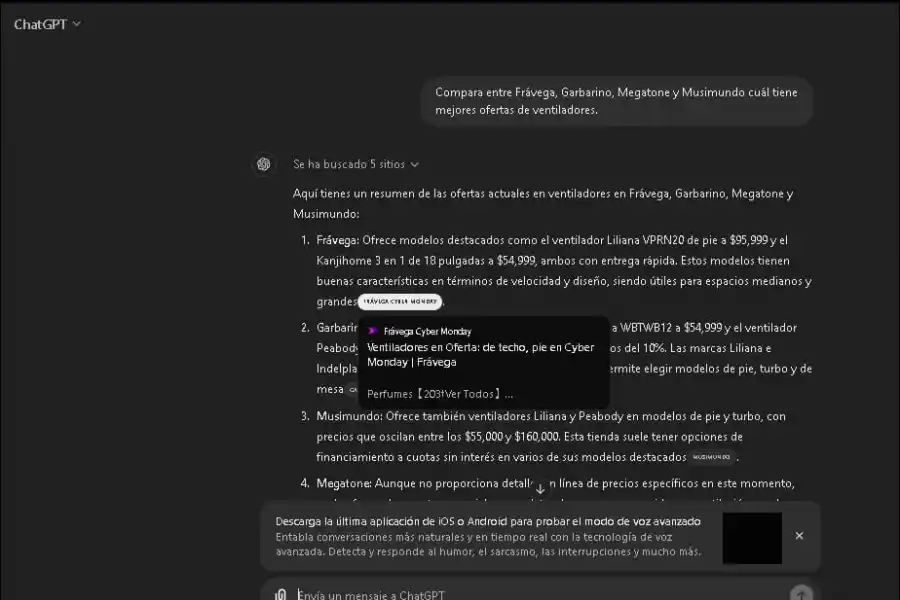Click the scroll-to-bottom arrow icon
The height and width of the screenshot is (600, 900).
(540, 487)
